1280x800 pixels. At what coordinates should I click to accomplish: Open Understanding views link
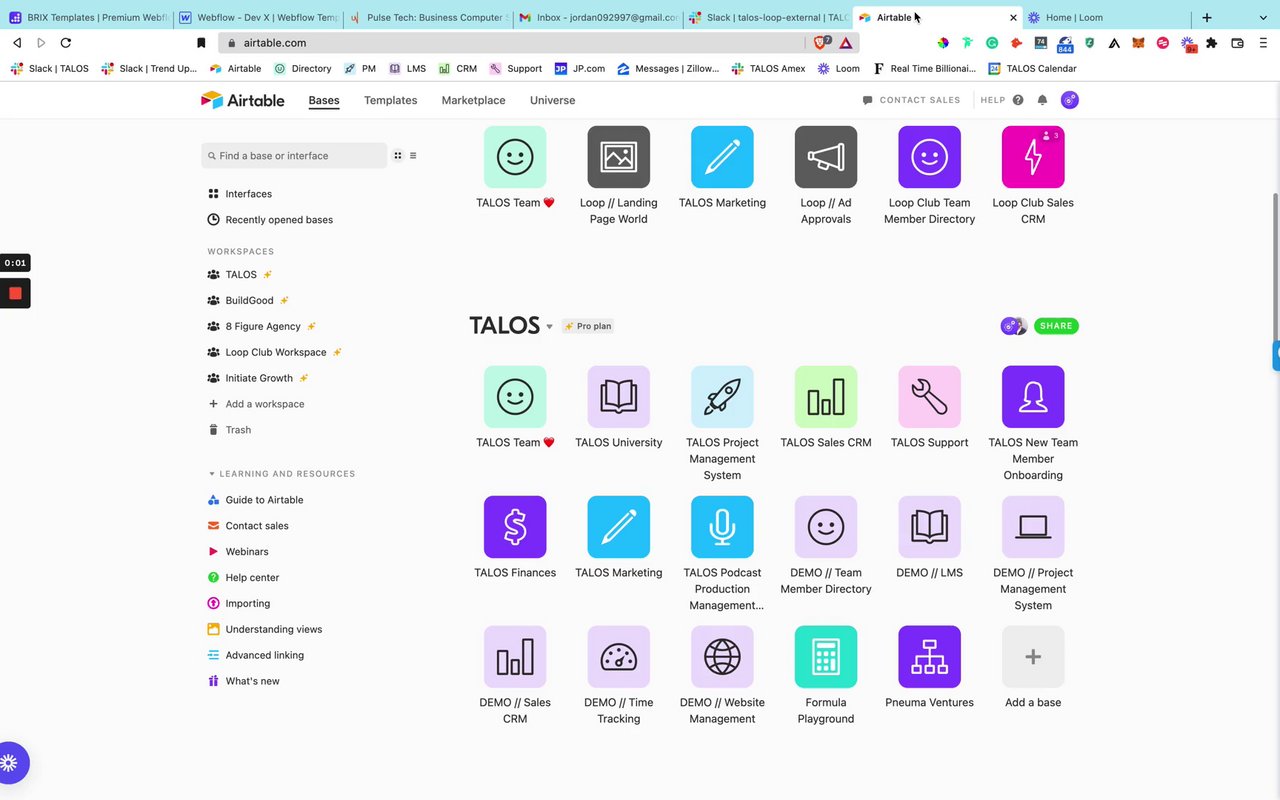tap(265, 630)
